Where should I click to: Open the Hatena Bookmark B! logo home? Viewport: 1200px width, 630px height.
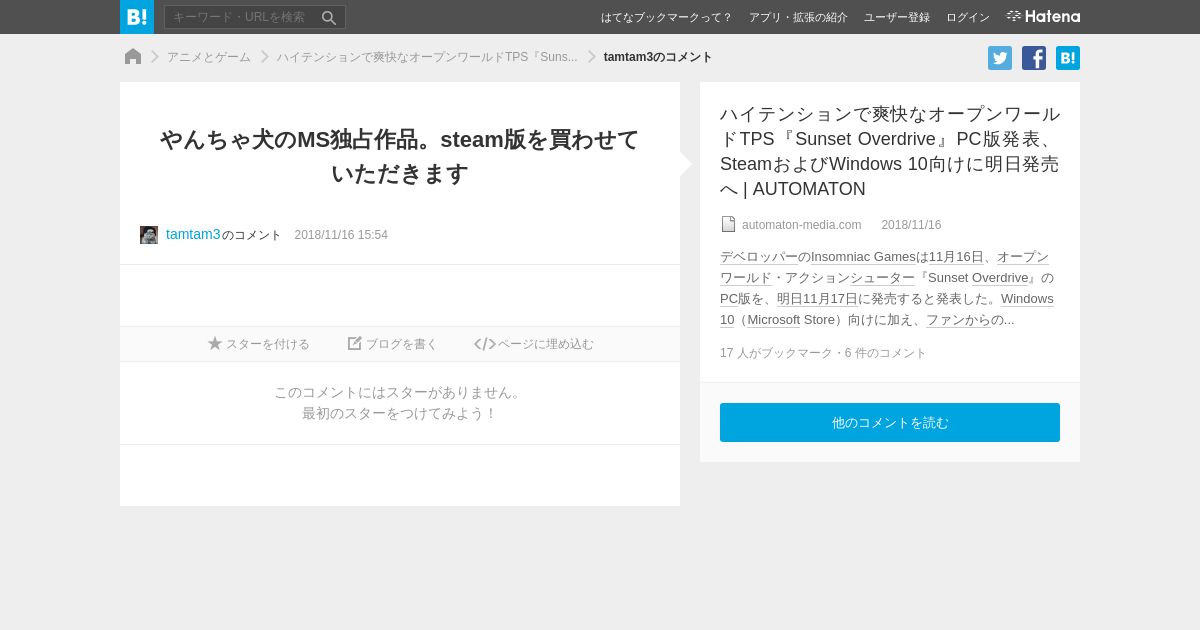tap(137, 17)
